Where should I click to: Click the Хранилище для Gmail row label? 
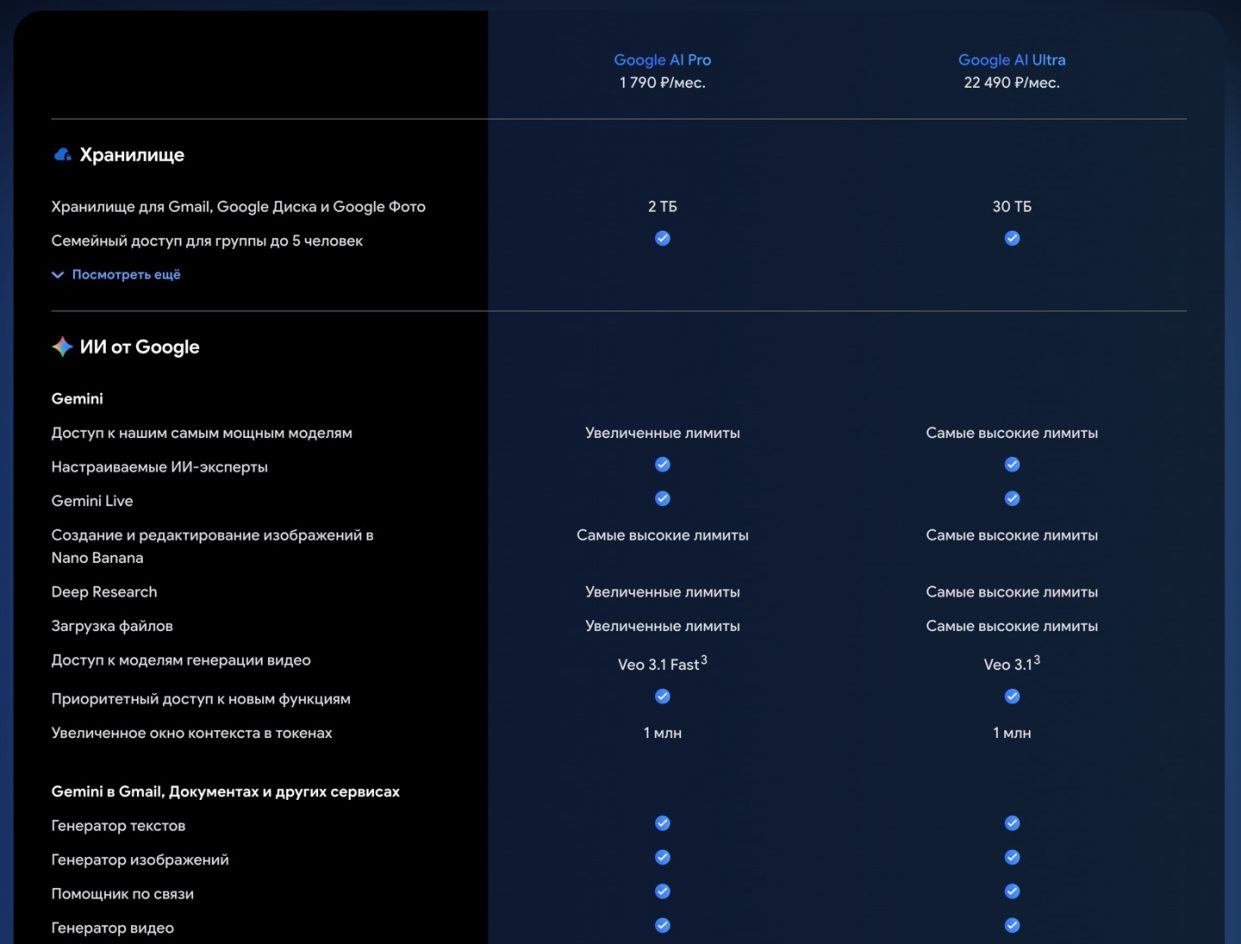238,207
